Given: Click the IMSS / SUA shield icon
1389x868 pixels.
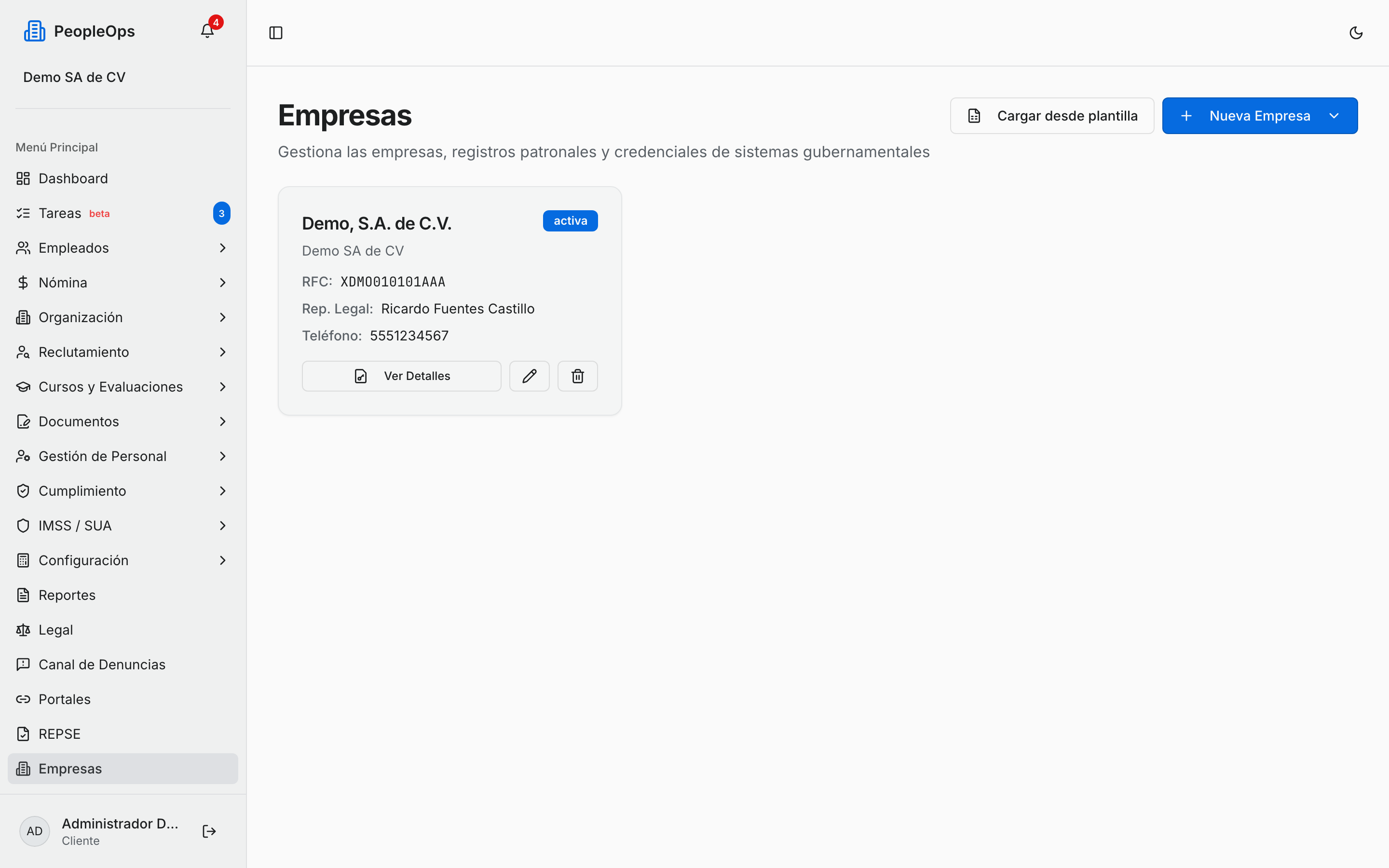Looking at the screenshot, I should point(23,526).
